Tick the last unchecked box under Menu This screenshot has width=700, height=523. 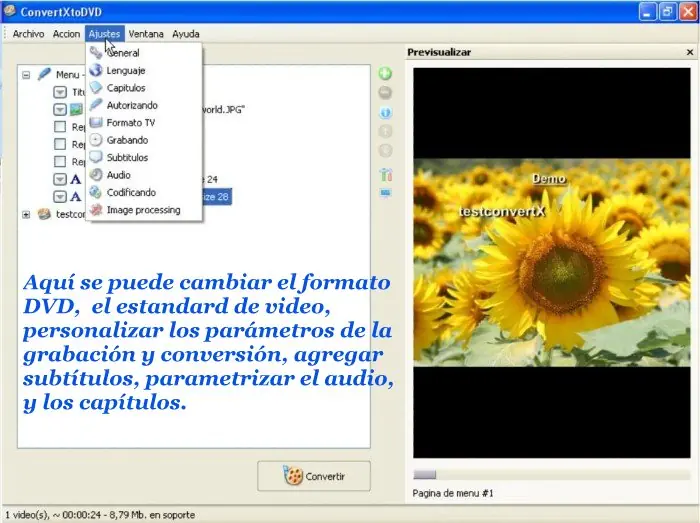click(x=60, y=161)
